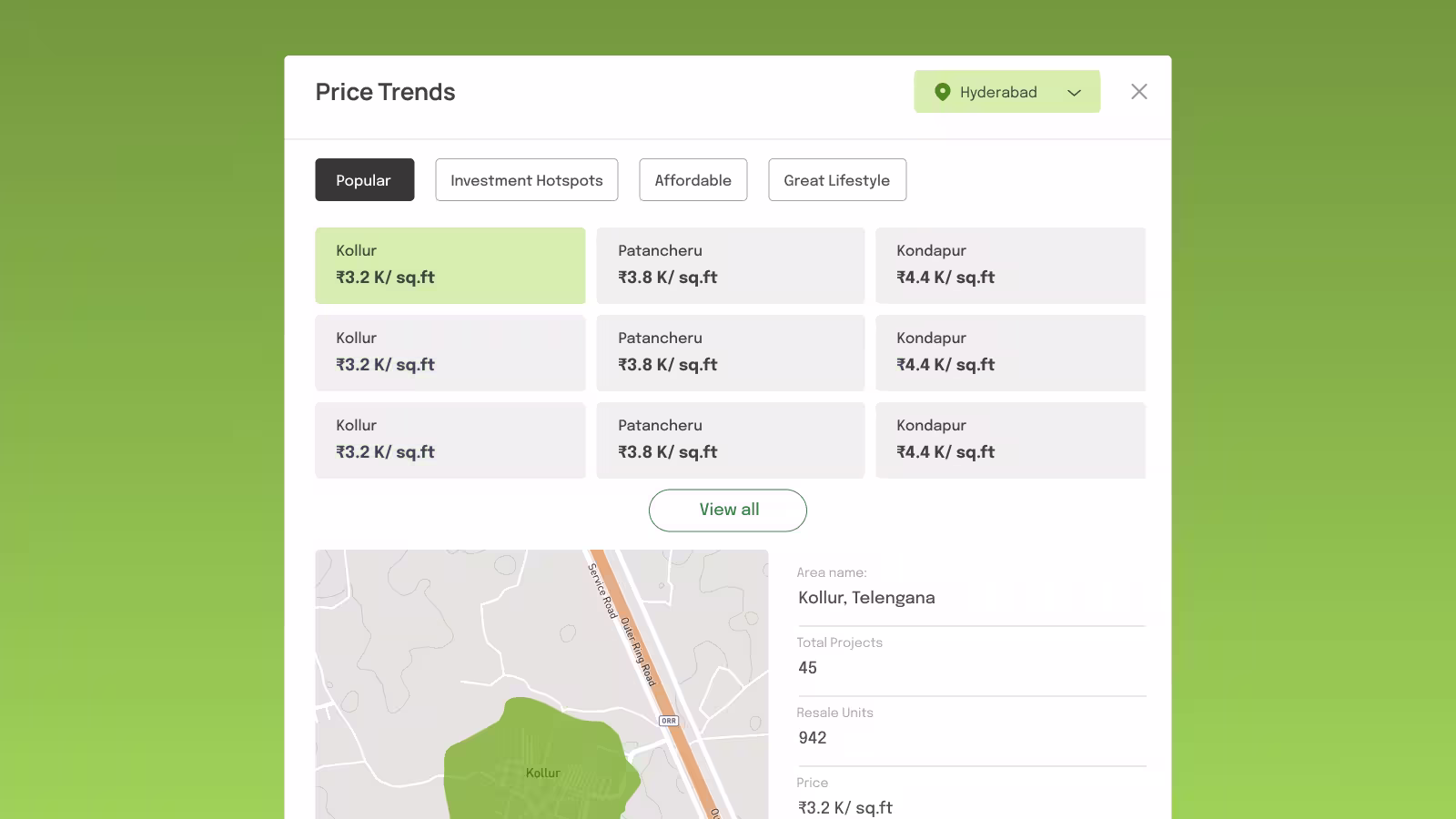The image size is (1456, 819).
Task: Click Service Road label on map
Action: point(602,591)
